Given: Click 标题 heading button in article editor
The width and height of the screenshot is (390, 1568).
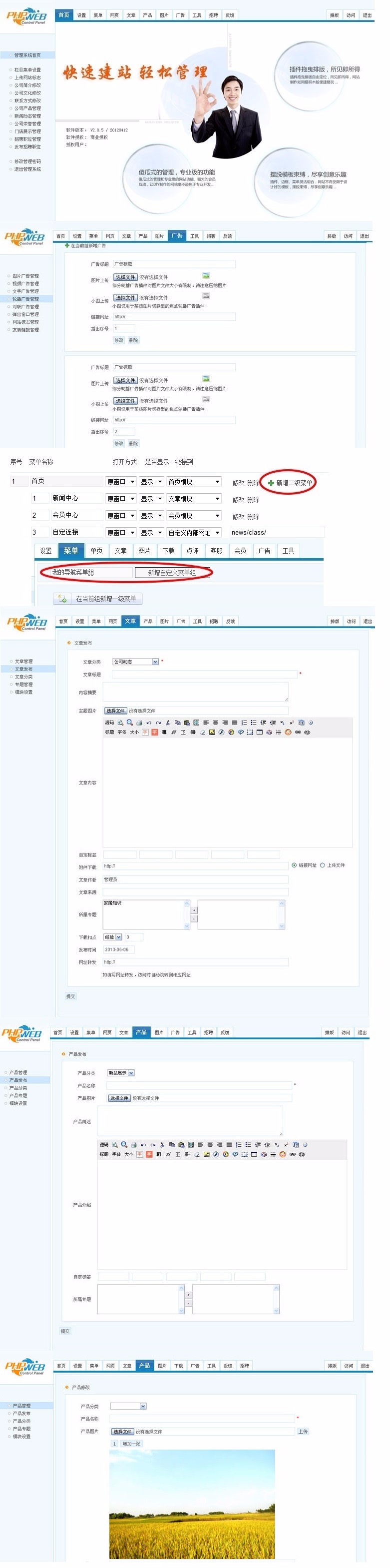Looking at the screenshot, I should 109,732.
